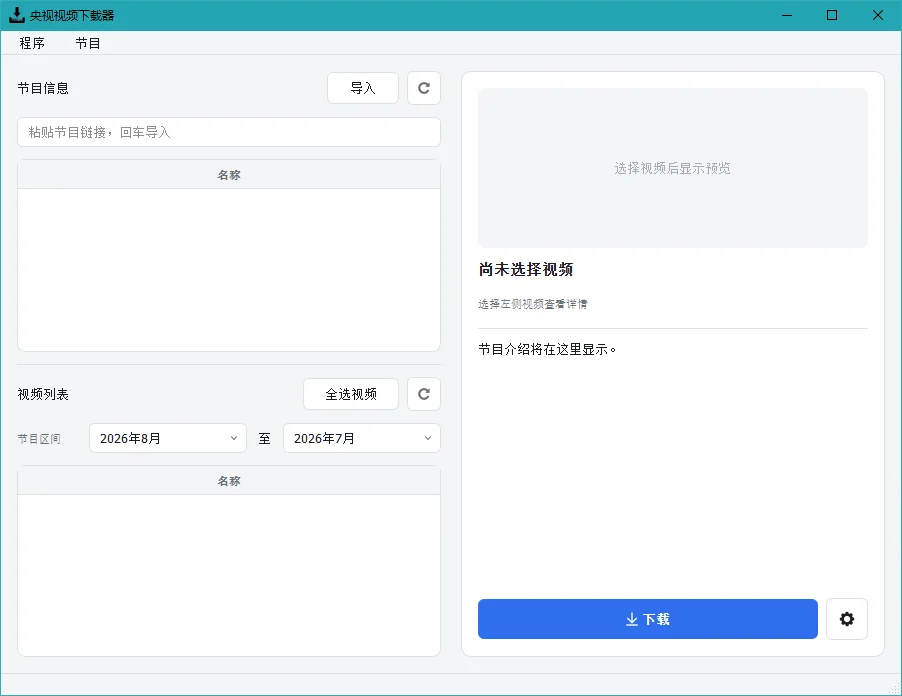Viewport: 902px width, 696px height.
Task: Click the 名称 header in 节目信息 table
Action: [229, 175]
